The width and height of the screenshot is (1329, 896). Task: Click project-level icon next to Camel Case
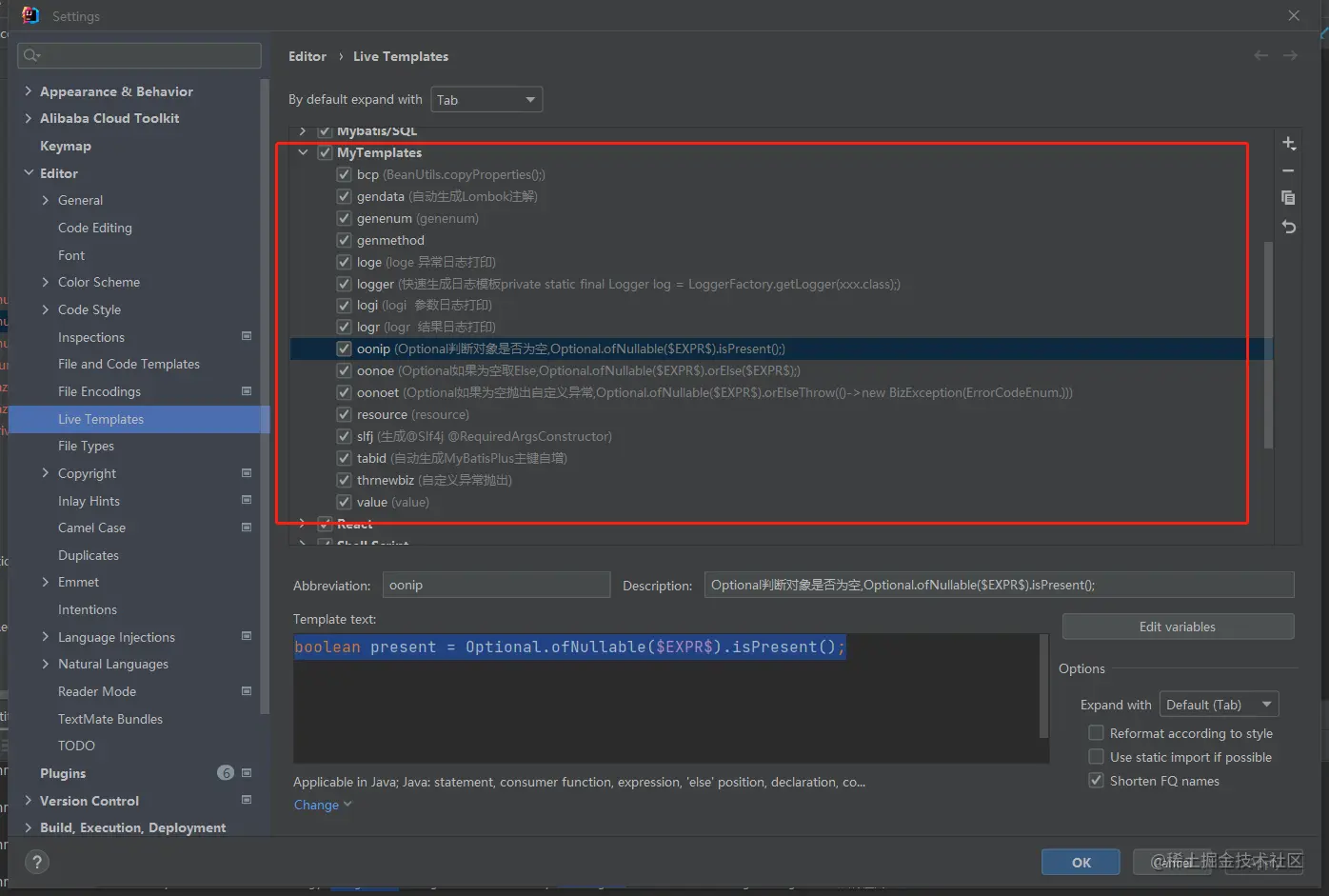(247, 528)
